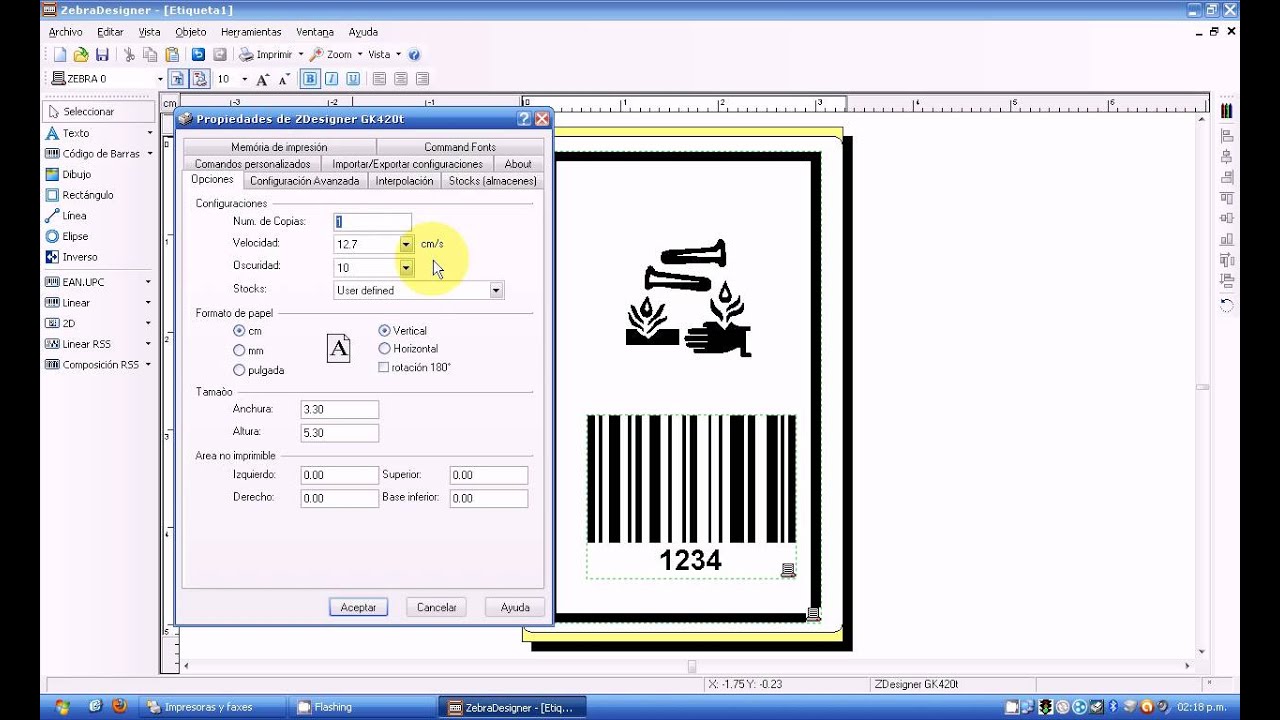Click the printer Imprimir icon
Screen dimensions: 1280x720
point(246,55)
